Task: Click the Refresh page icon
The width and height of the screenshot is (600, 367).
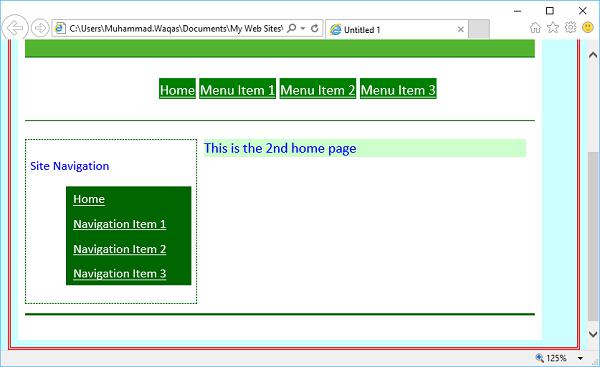Action: click(315, 28)
